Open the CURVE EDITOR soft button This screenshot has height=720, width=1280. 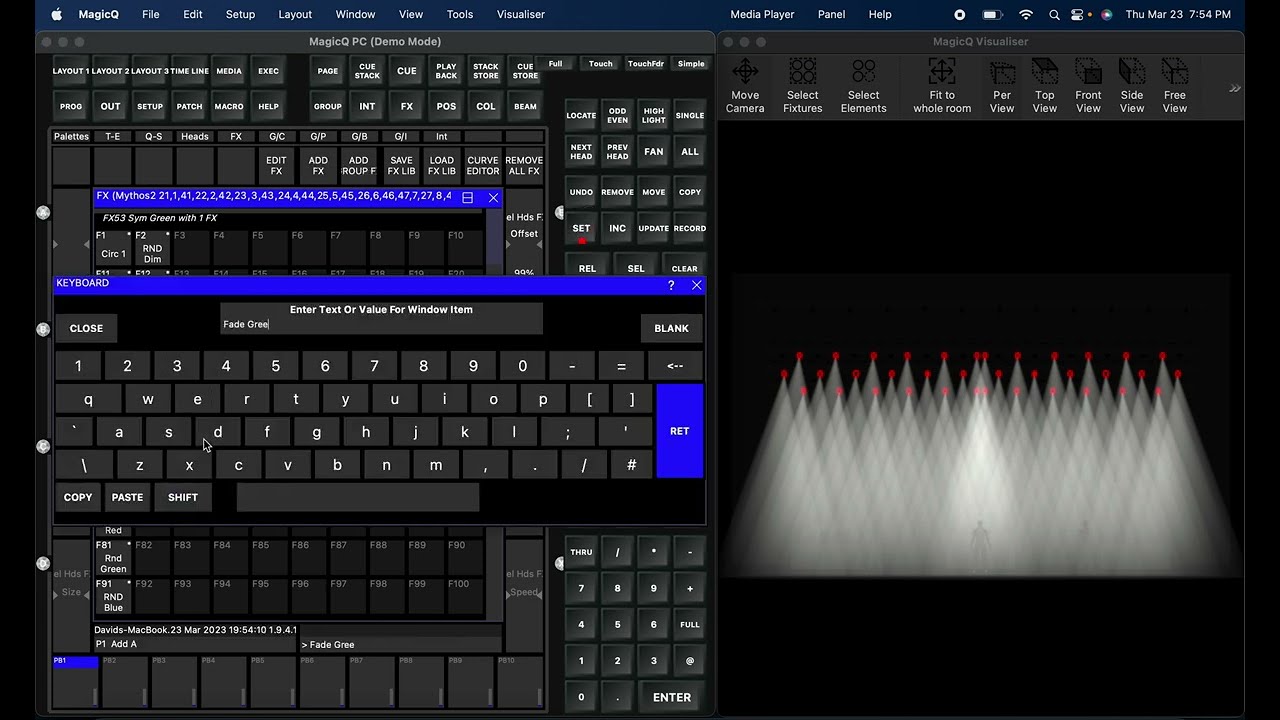(483, 166)
